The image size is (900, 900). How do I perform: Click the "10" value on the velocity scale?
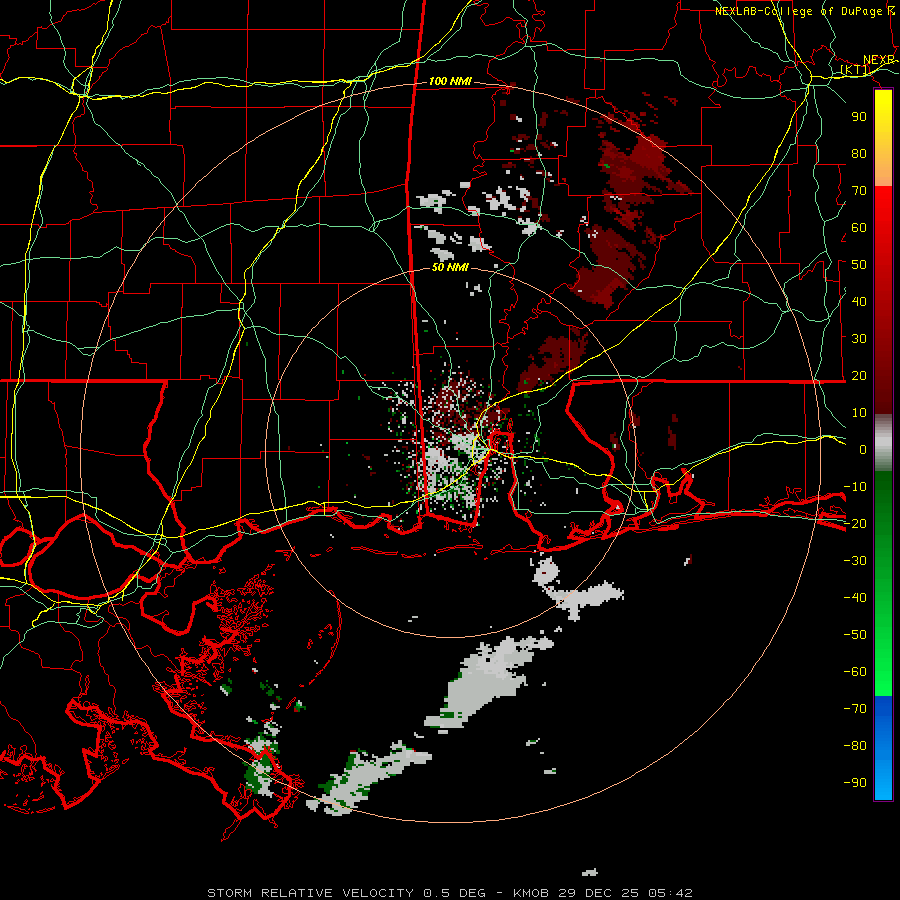[x=859, y=413]
